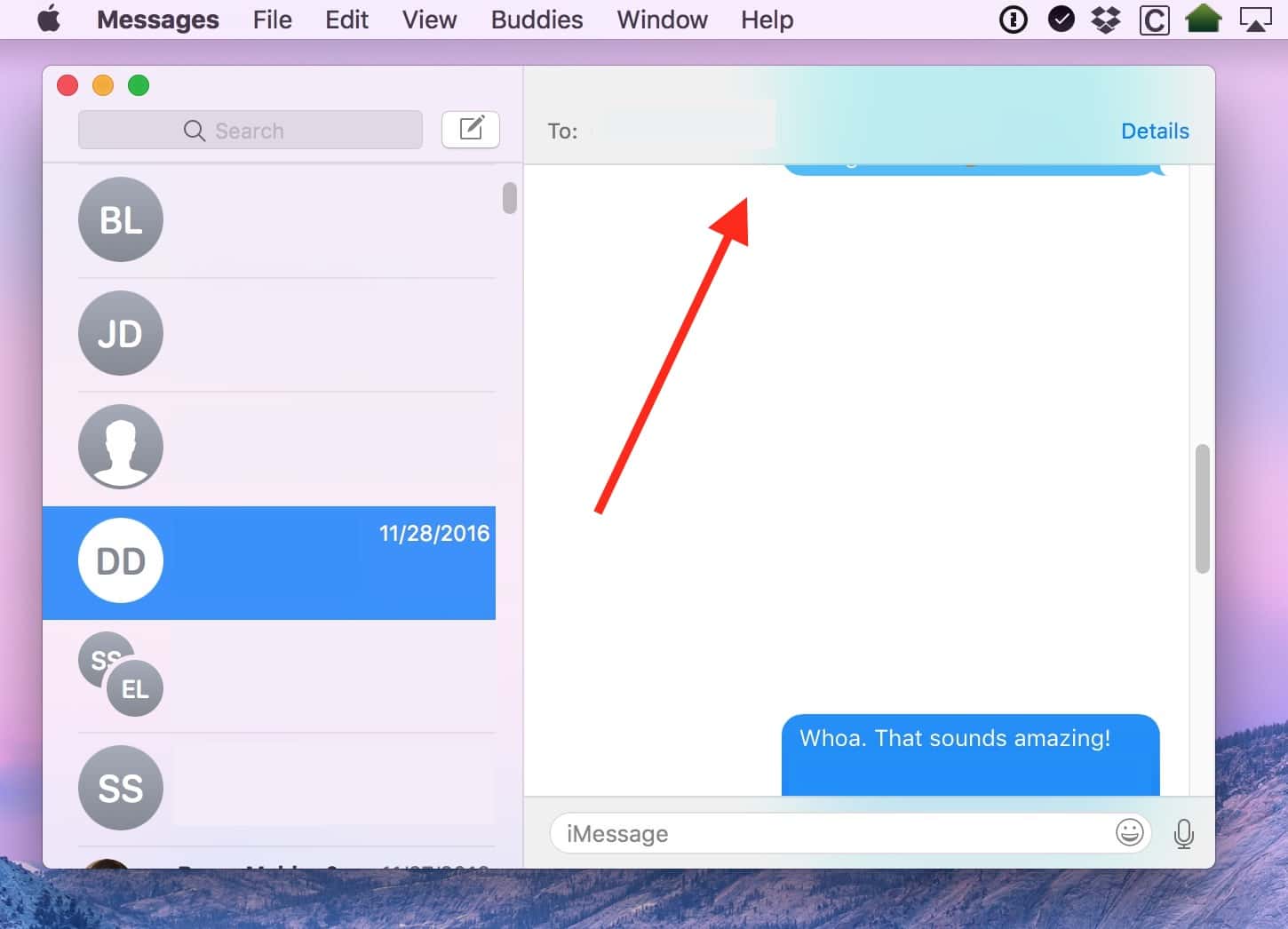Open the SS and EL group conversation
Screen dimensions: 1288x929
[284, 676]
